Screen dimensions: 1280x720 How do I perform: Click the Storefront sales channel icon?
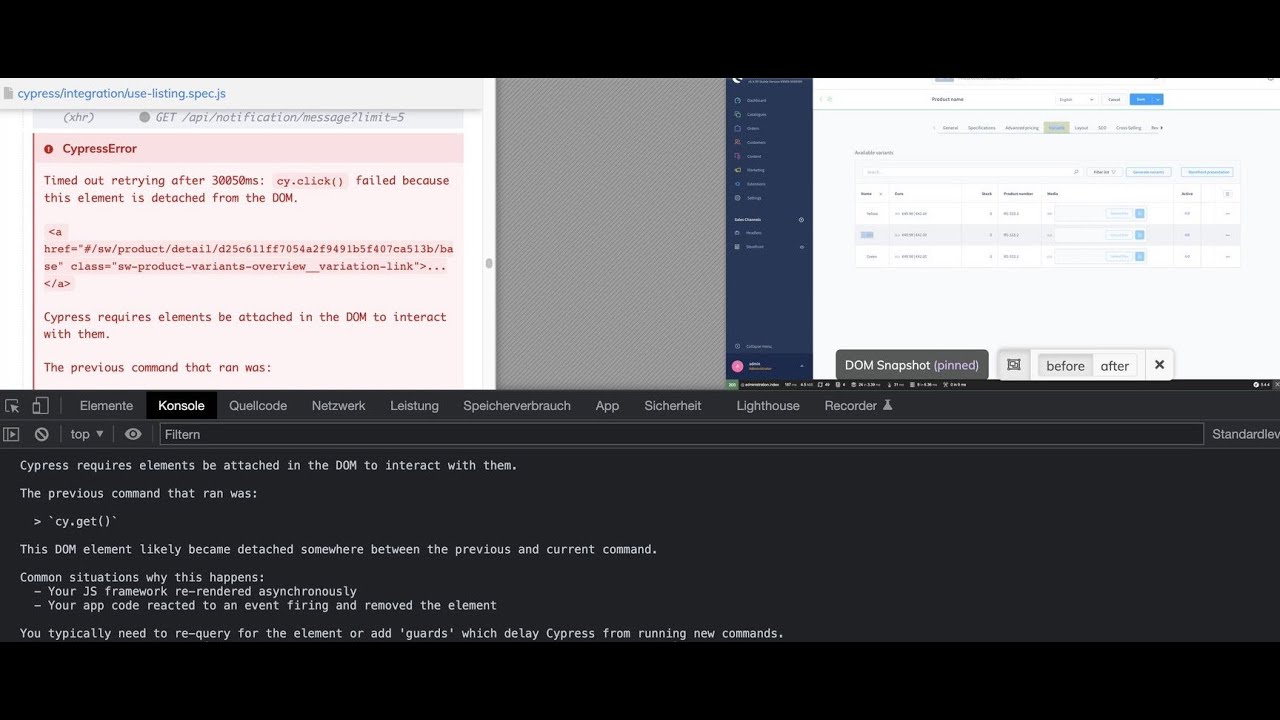point(737,247)
